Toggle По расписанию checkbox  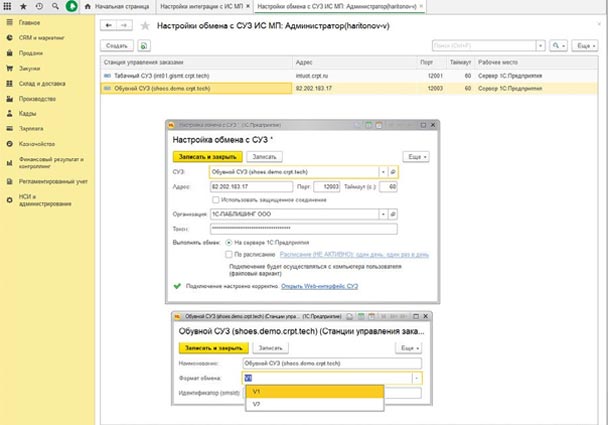tap(229, 254)
